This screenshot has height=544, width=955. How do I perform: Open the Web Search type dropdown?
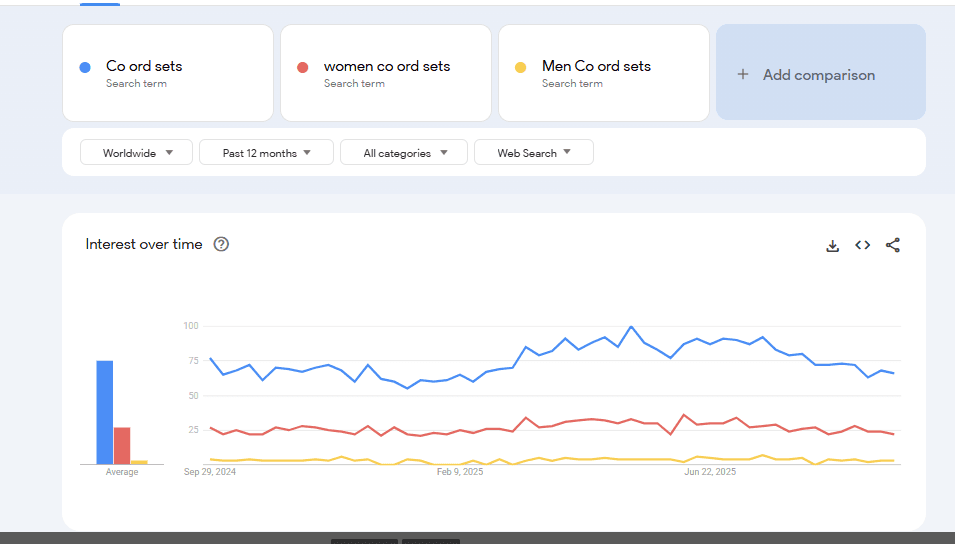[x=533, y=153]
